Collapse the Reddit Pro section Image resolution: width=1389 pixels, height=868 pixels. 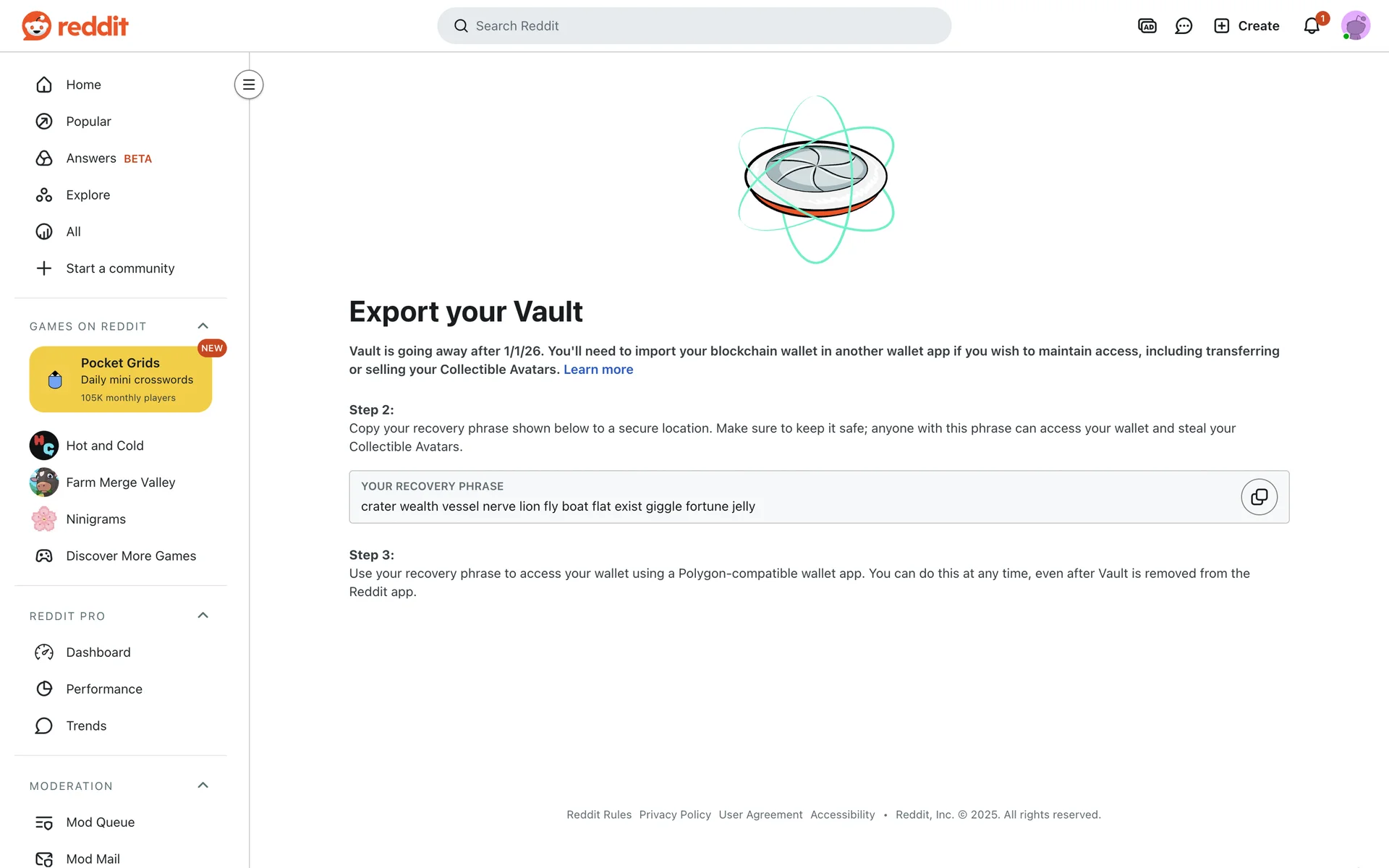pyautogui.click(x=203, y=616)
